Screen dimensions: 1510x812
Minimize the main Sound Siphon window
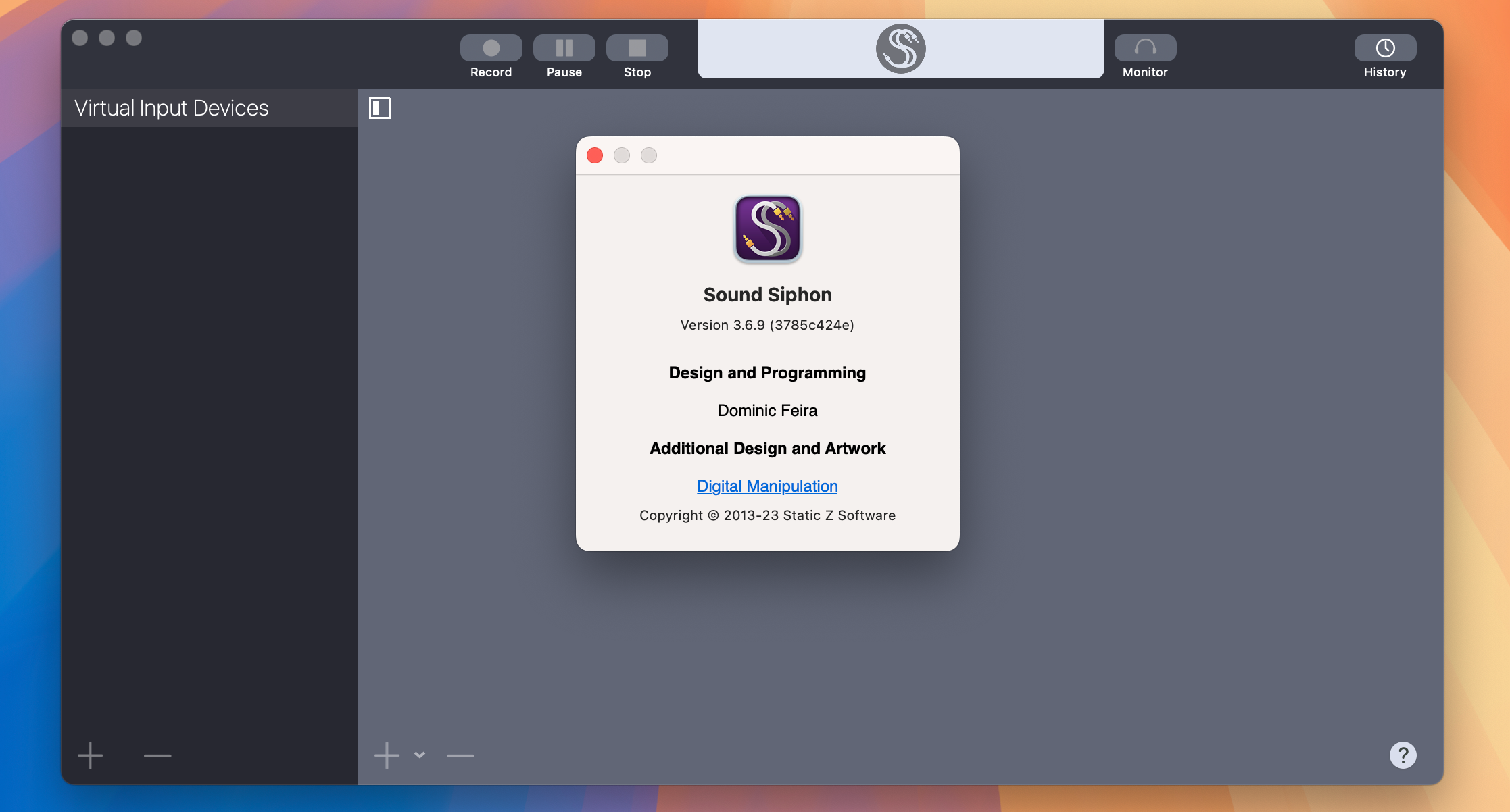coord(107,38)
